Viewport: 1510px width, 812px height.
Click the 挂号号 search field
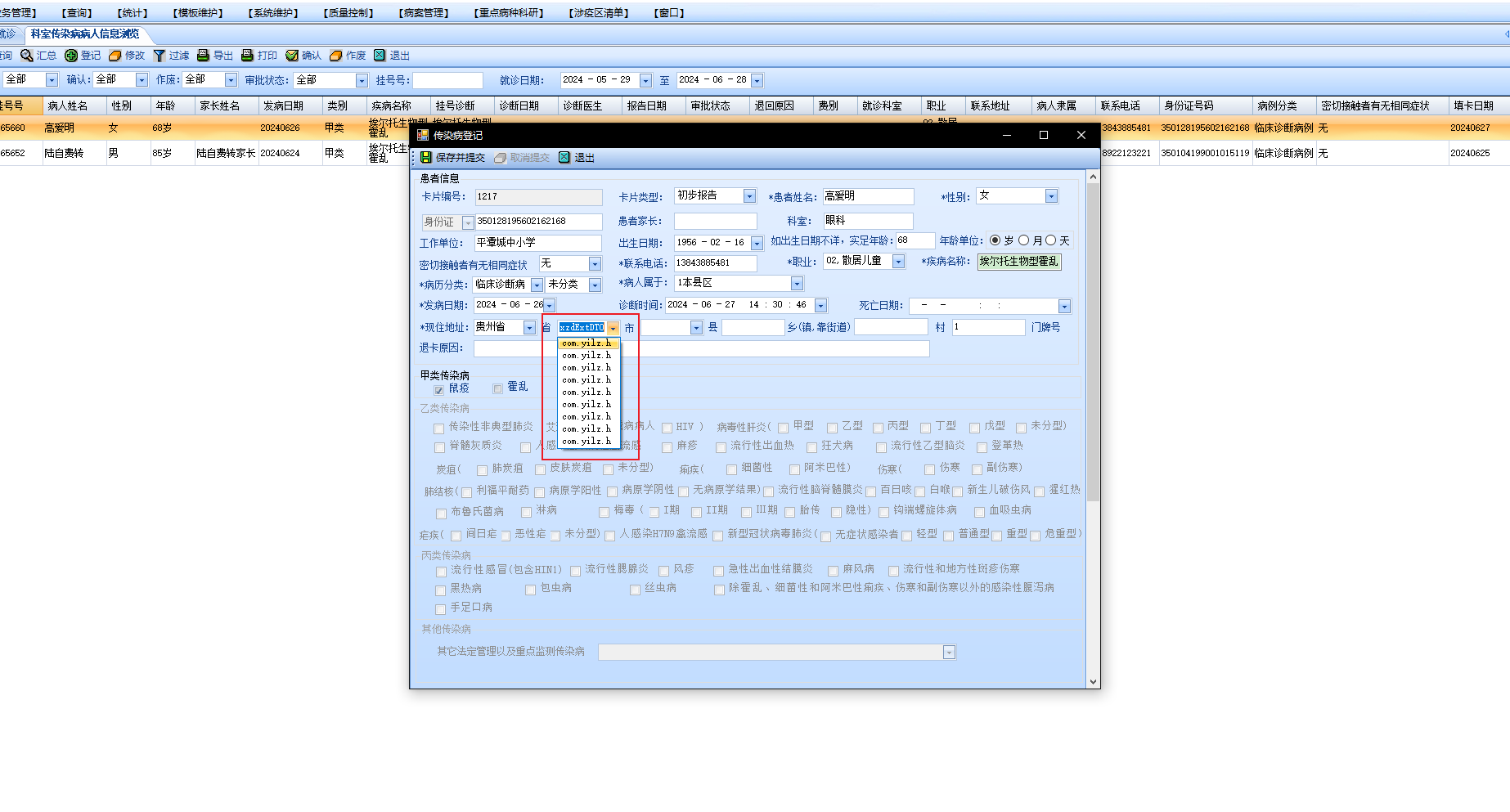(x=447, y=80)
